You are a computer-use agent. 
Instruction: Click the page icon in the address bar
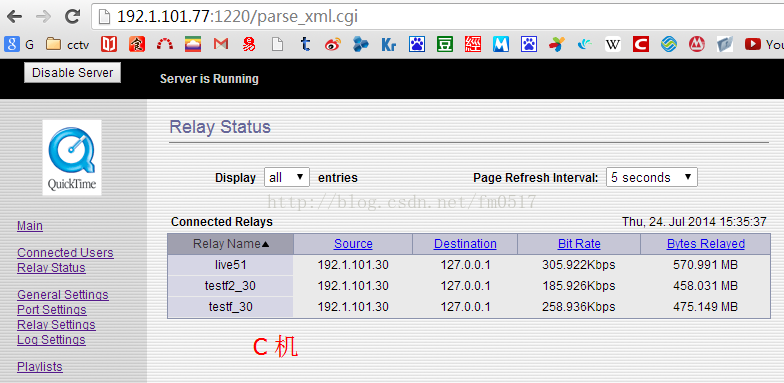point(104,17)
